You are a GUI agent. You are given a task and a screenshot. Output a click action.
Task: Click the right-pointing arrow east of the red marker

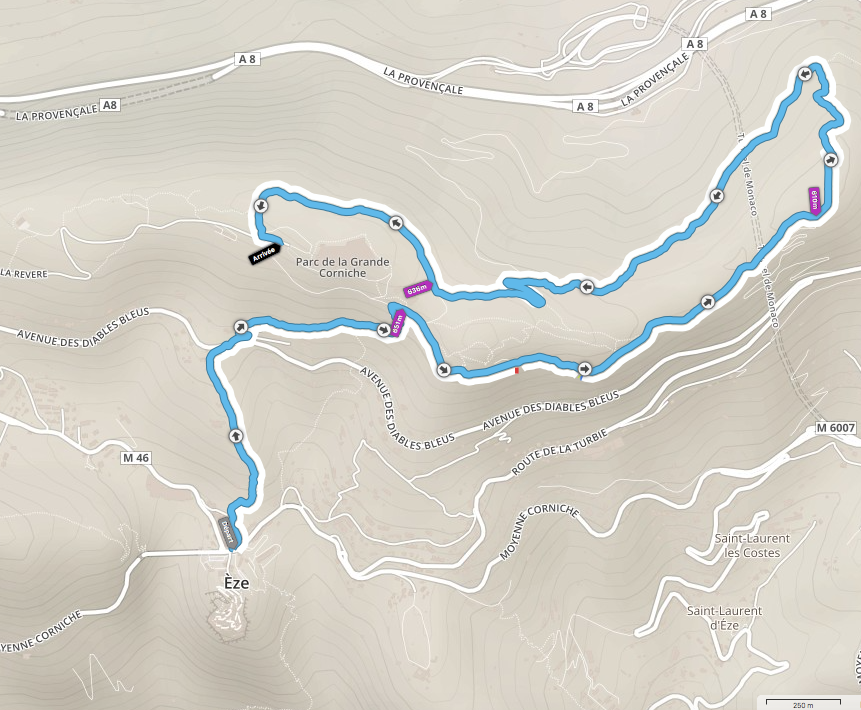pos(585,368)
